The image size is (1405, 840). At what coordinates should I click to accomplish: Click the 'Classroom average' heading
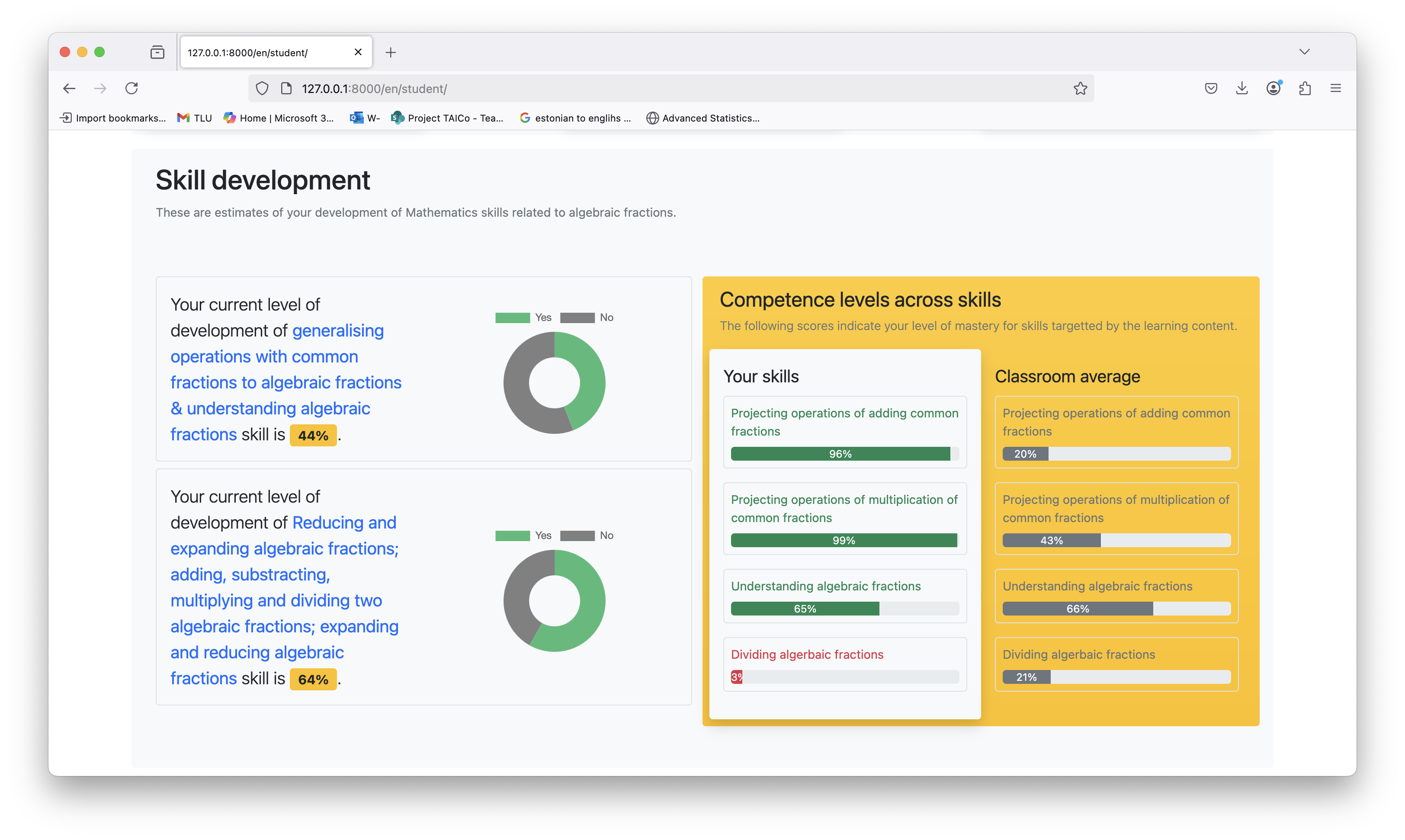(1067, 376)
